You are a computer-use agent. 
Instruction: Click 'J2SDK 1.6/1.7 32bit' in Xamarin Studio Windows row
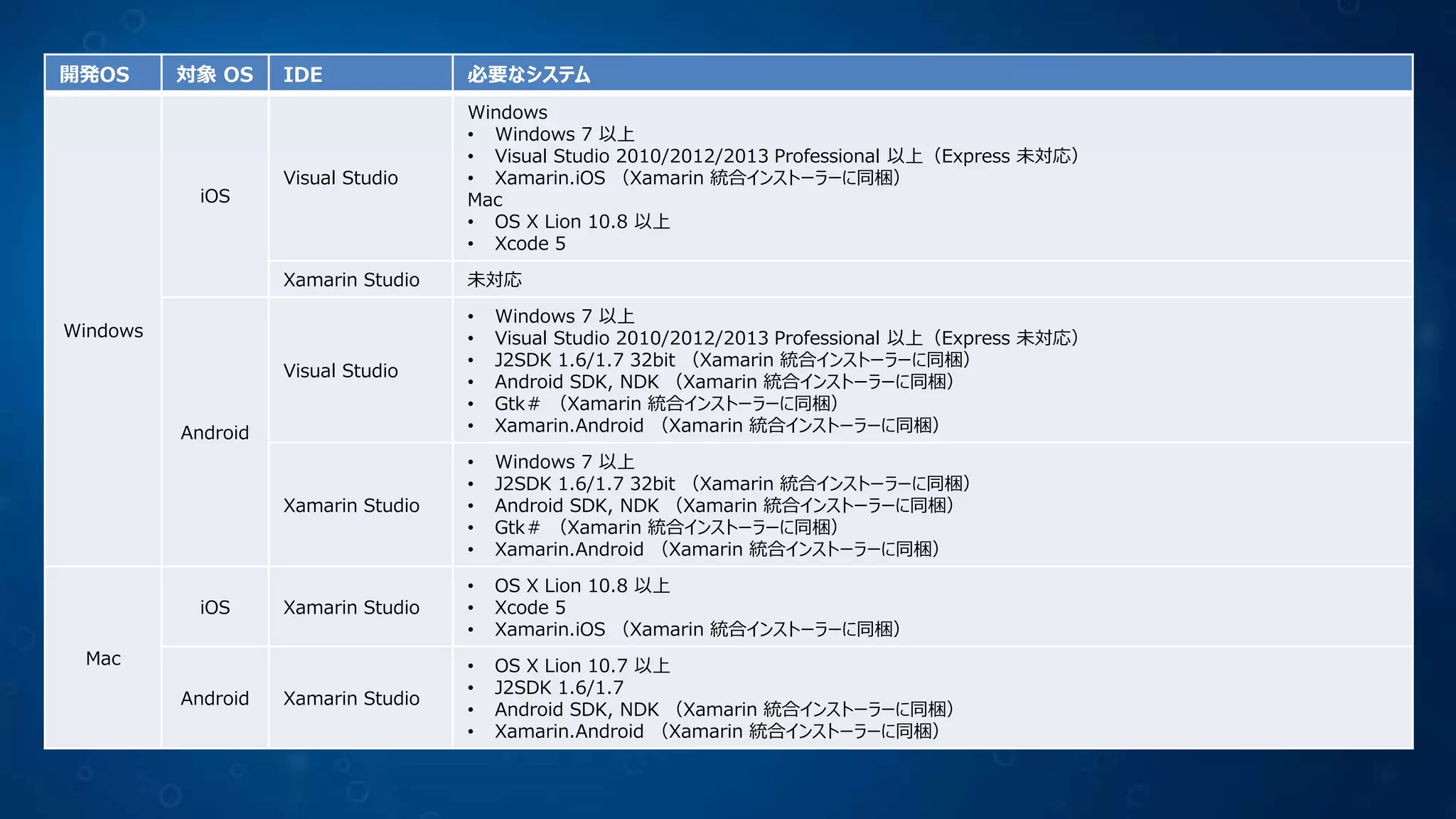[733, 483]
